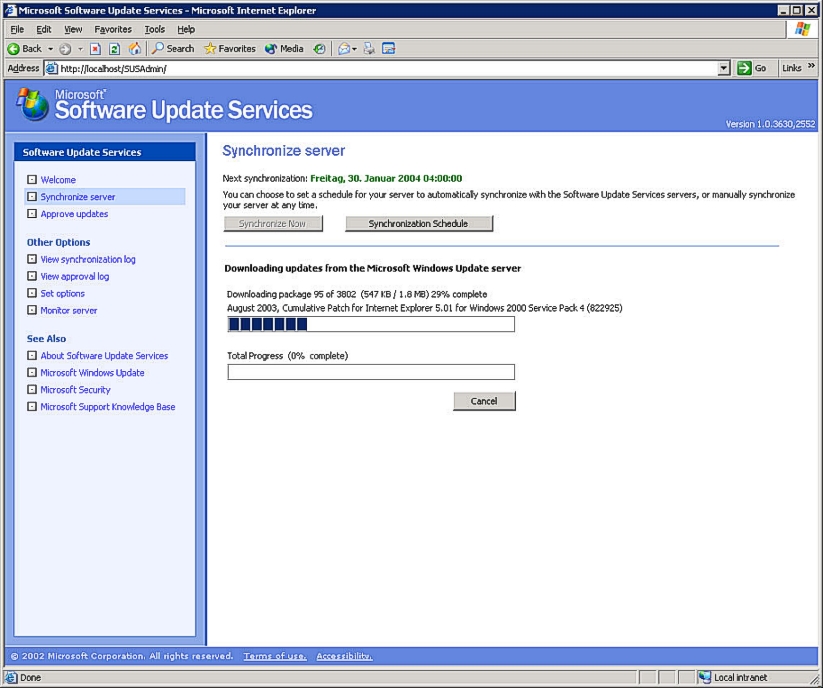Open View approval log
Image resolution: width=823 pixels, height=688 pixels.
point(75,276)
